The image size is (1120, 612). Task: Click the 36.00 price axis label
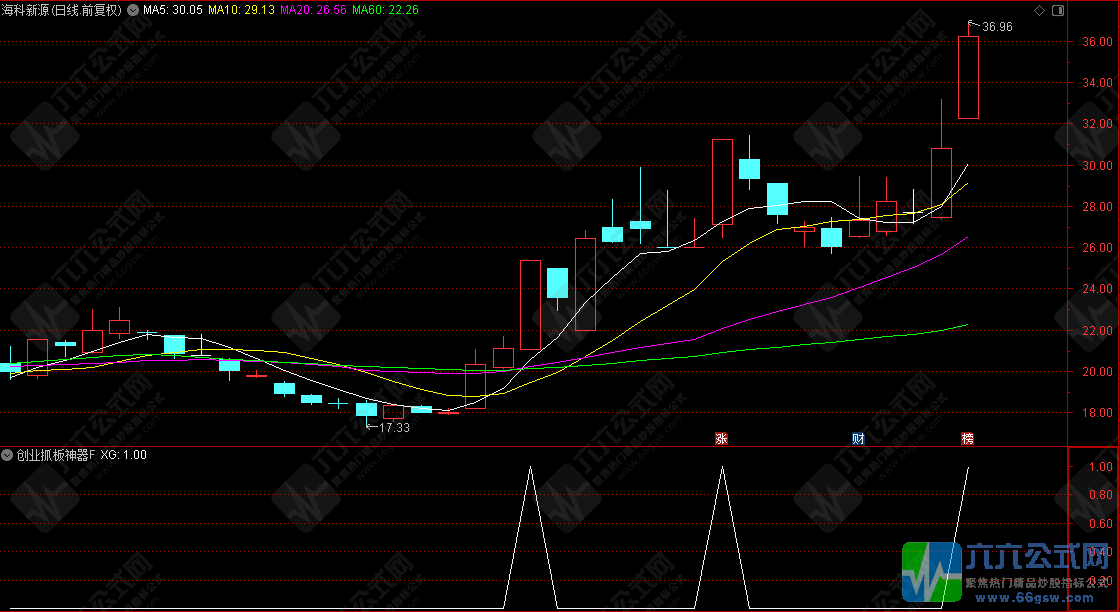[x=1096, y=42]
